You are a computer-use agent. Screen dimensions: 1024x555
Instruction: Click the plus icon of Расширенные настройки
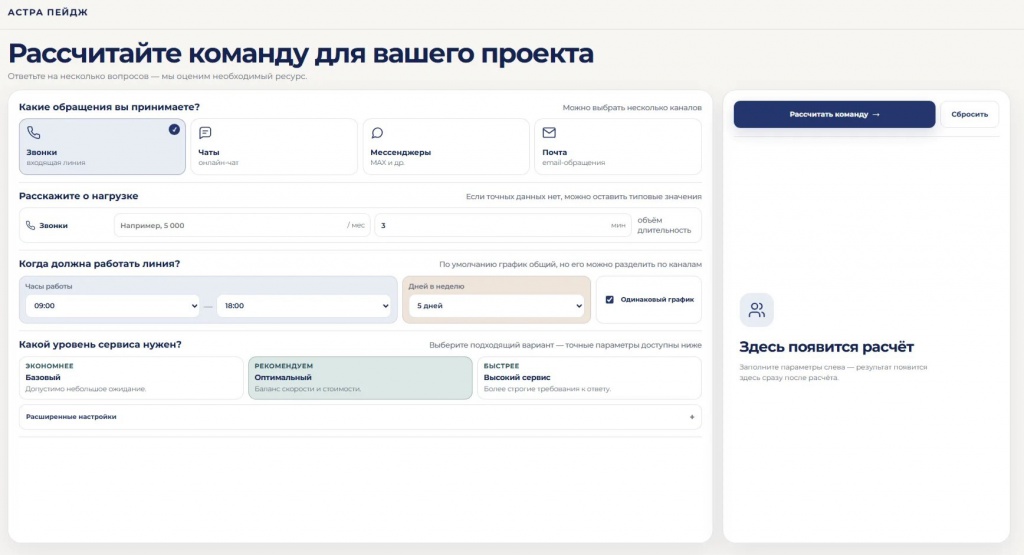tap(692, 417)
